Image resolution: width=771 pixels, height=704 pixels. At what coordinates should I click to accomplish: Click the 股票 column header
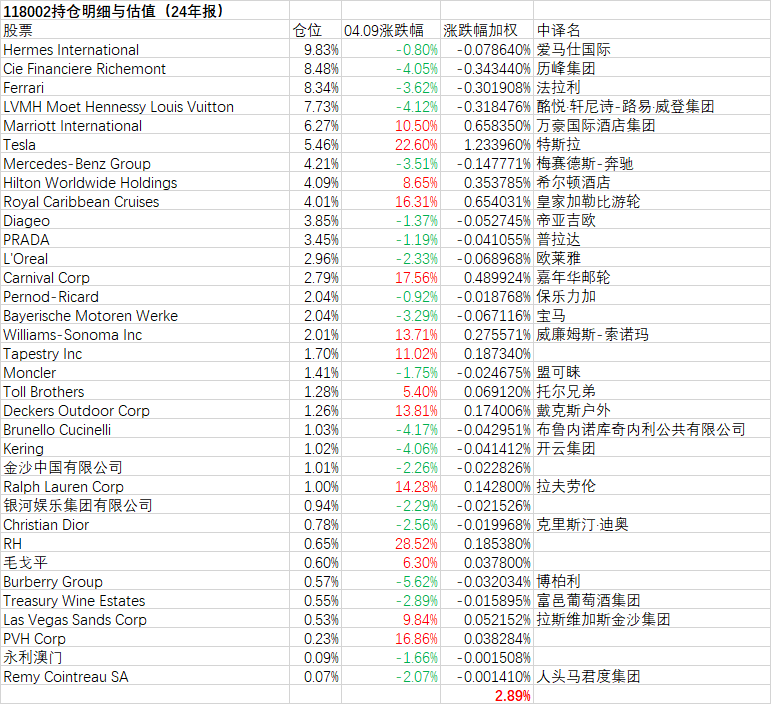pos(145,29)
